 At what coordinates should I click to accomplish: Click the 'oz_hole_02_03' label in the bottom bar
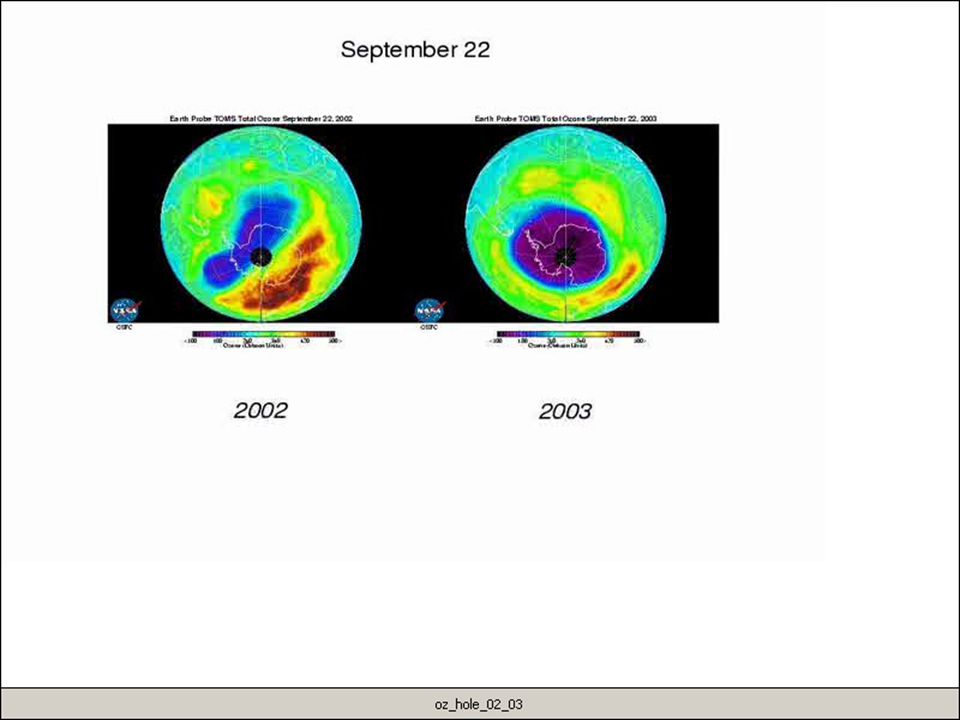(x=479, y=705)
